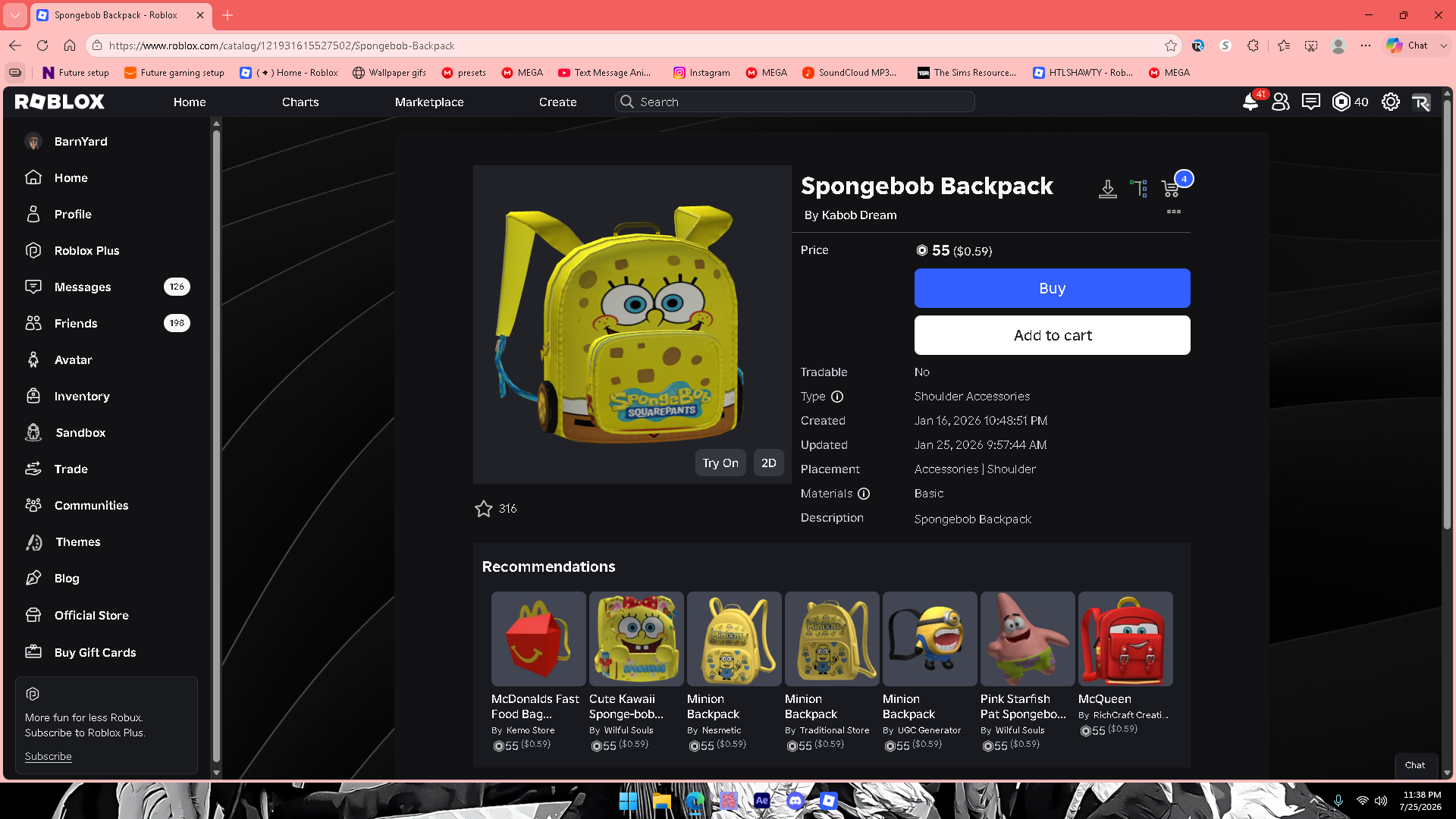
Task: Reload the page
Action: point(42,45)
